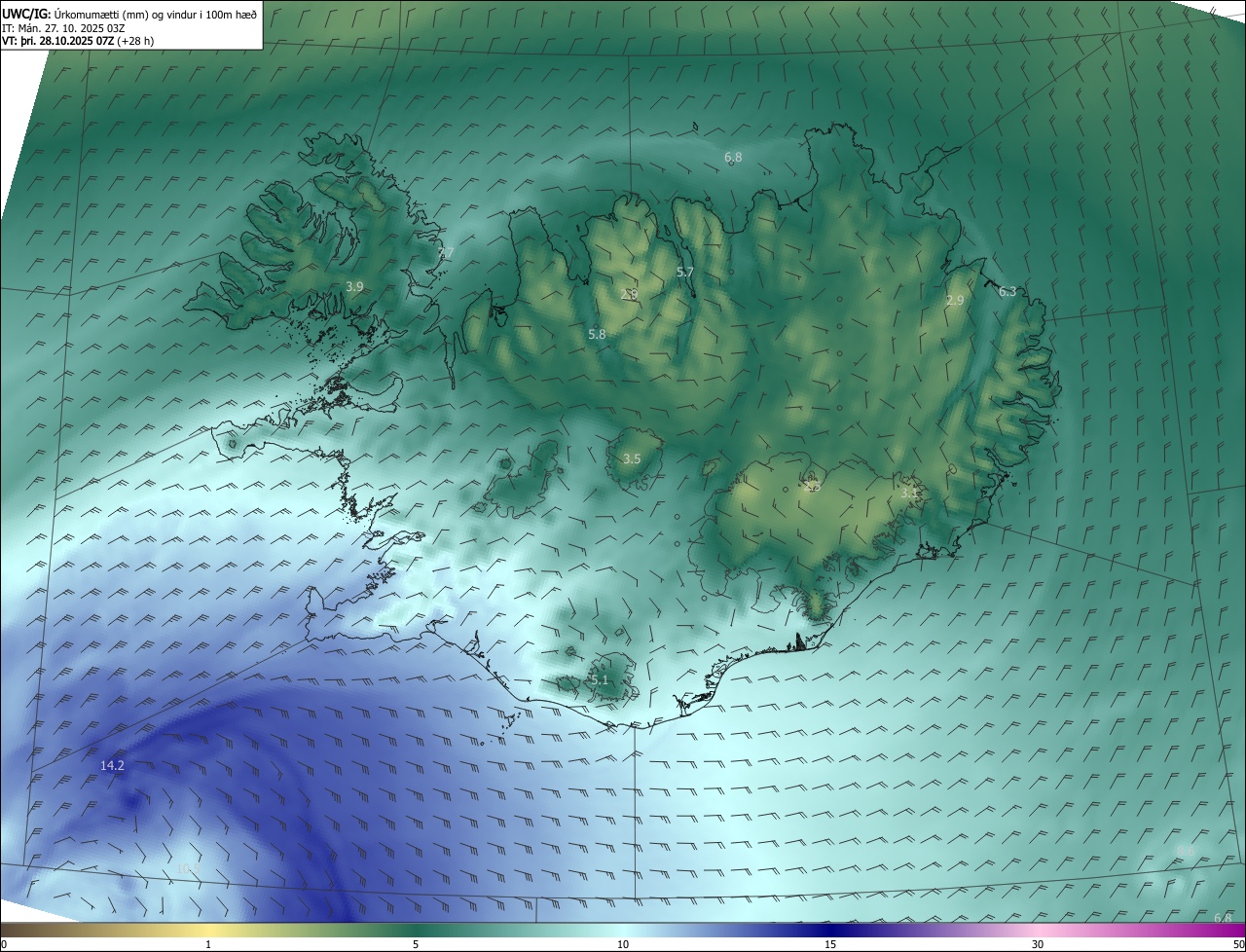Viewport: 1246px width, 952px height.
Task: Click the 2.5 label on the large glacier
Action: [x=813, y=486]
